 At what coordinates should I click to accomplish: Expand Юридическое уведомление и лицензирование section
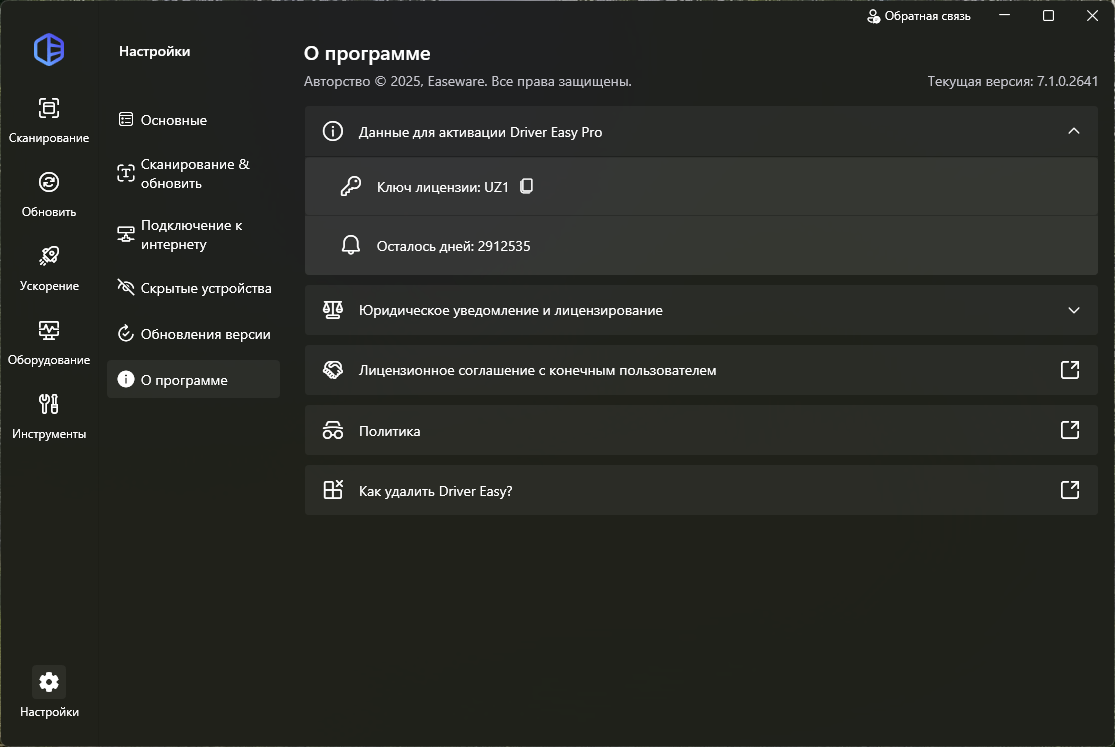(x=1074, y=310)
